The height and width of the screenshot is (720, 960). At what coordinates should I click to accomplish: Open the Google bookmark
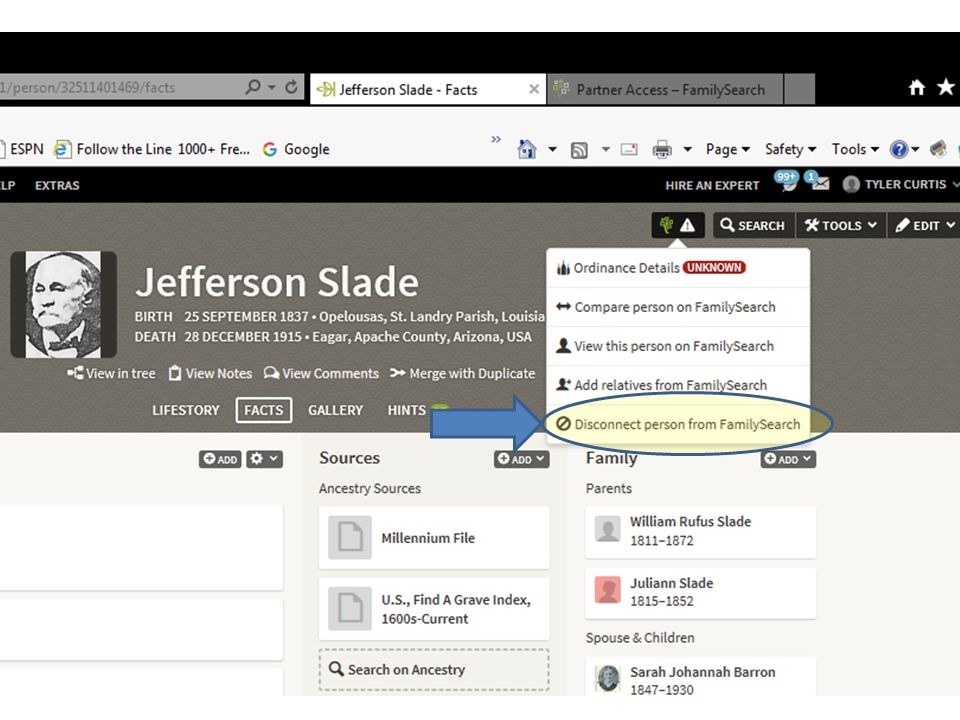tap(296, 149)
